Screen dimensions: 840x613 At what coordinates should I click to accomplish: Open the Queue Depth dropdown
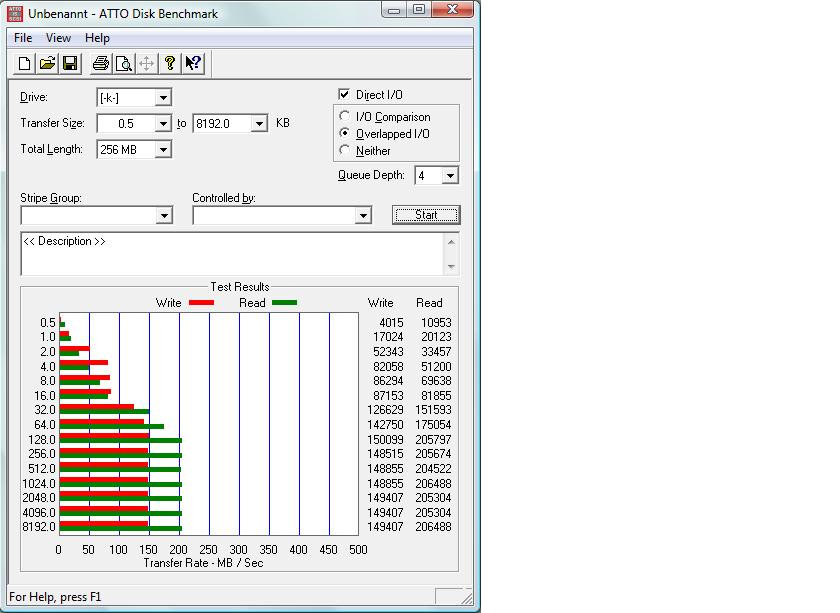pyautogui.click(x=450, y=175)
